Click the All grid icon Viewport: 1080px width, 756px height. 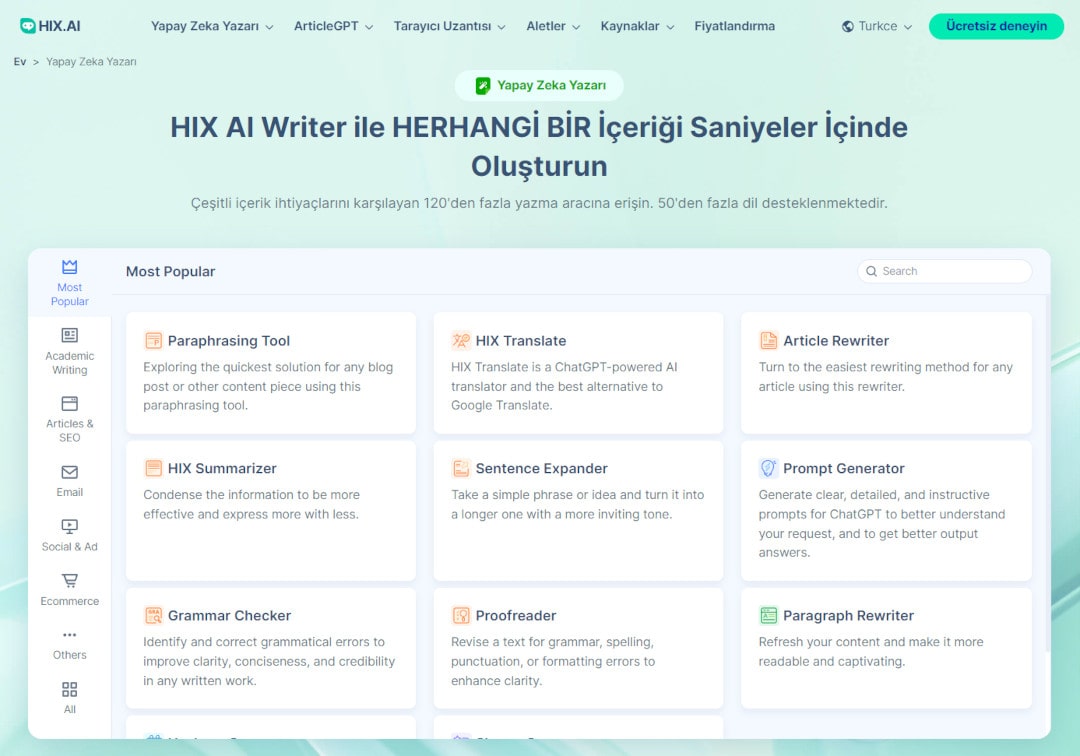tap(70, 689)
